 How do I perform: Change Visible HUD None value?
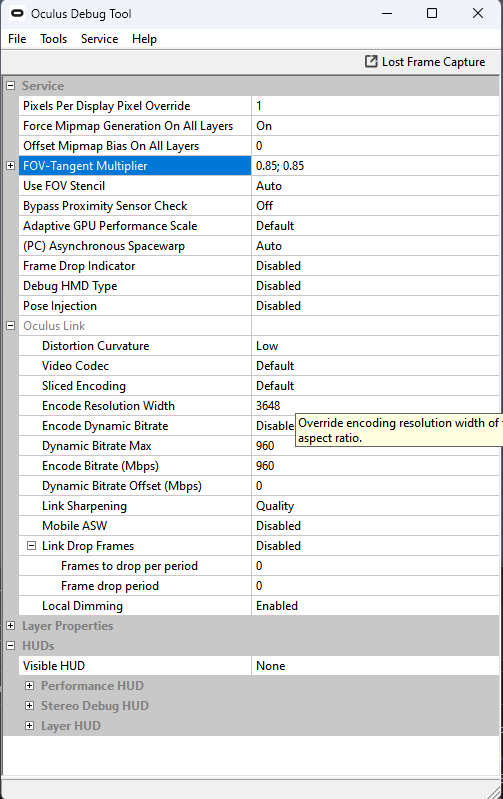pos(375,666)
